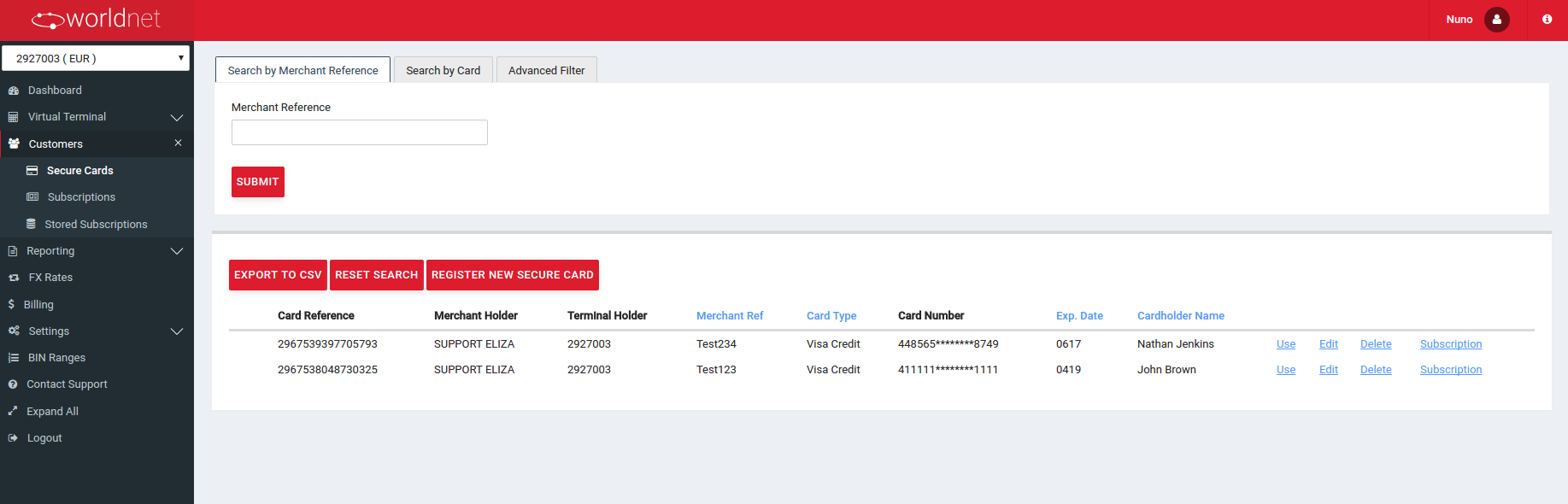This screenshot has width=1568, height=504.
Task: Click the Virtual Terminal calculator icon
Action: click(14, 117)
